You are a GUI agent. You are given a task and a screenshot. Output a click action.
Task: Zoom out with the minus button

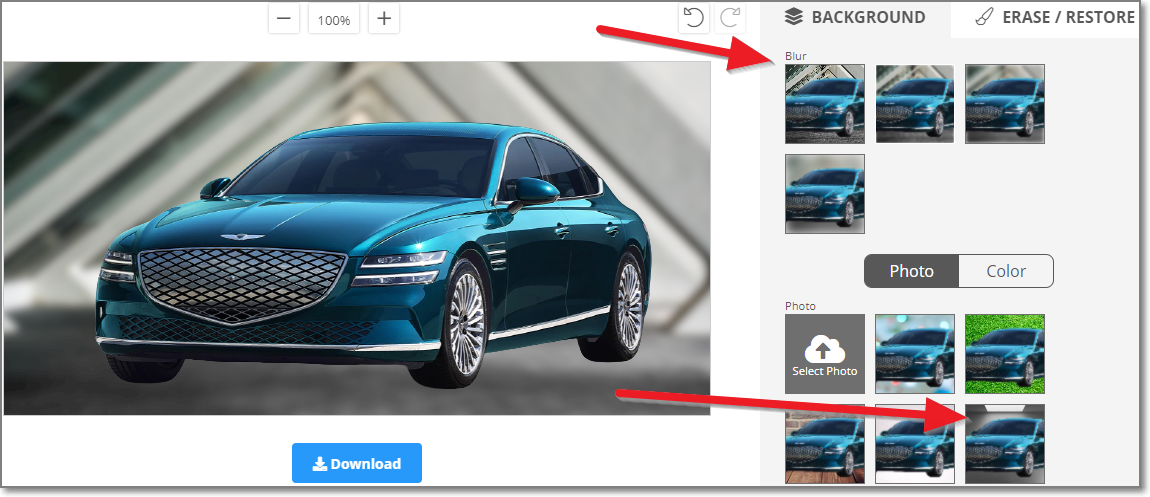(284, 19)
